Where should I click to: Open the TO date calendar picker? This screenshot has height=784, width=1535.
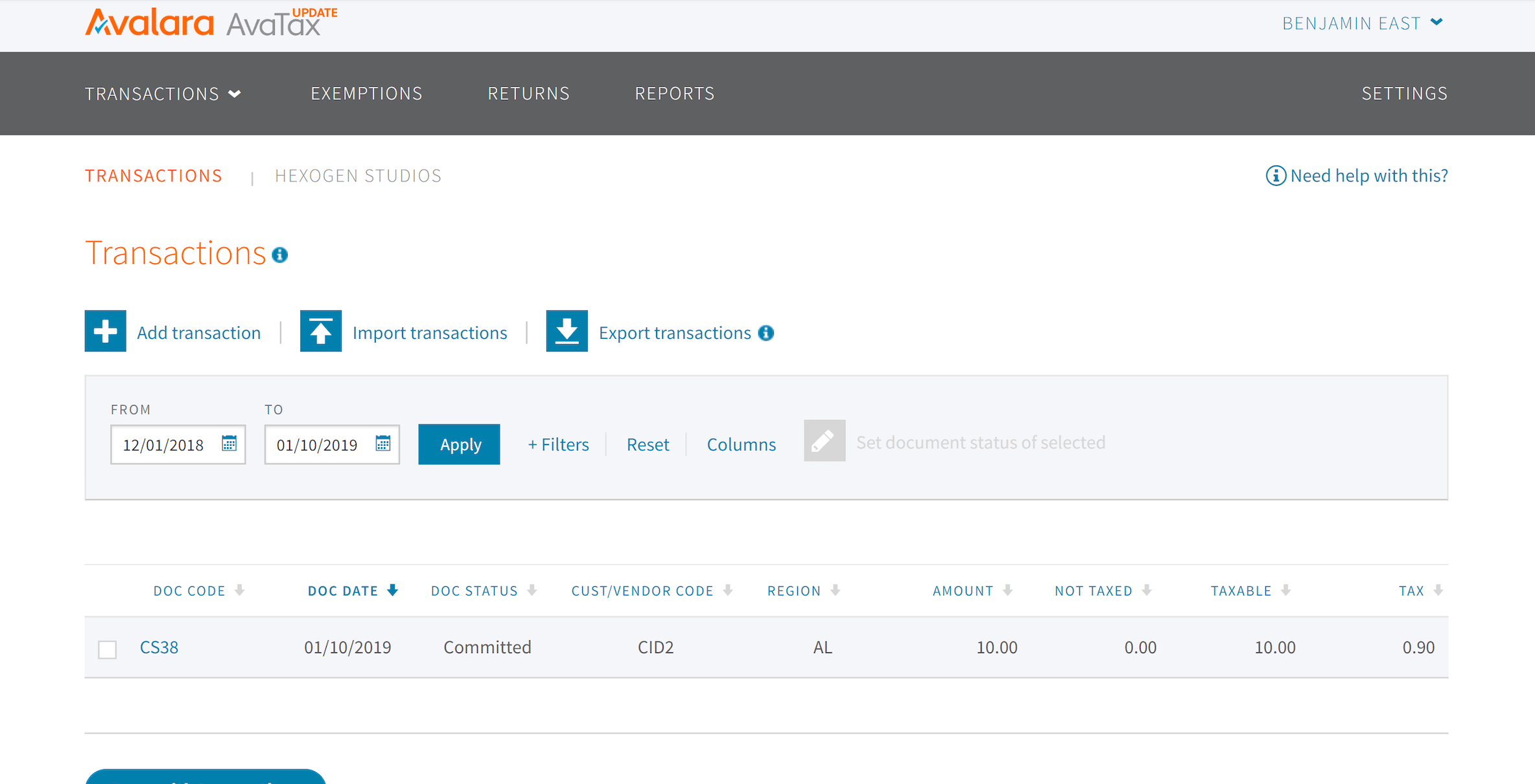pyautogui.click(x=383, y=443)
